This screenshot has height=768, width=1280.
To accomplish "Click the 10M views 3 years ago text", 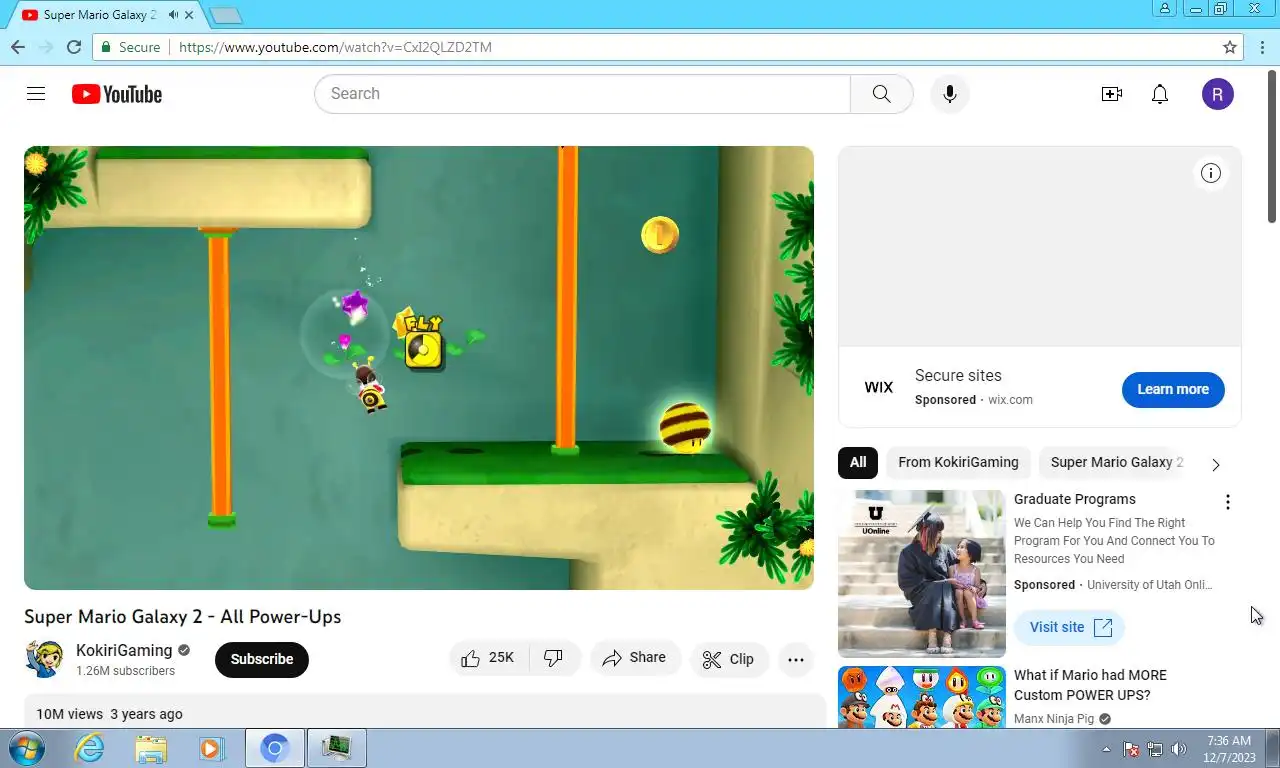I will [x=109, y=714].
